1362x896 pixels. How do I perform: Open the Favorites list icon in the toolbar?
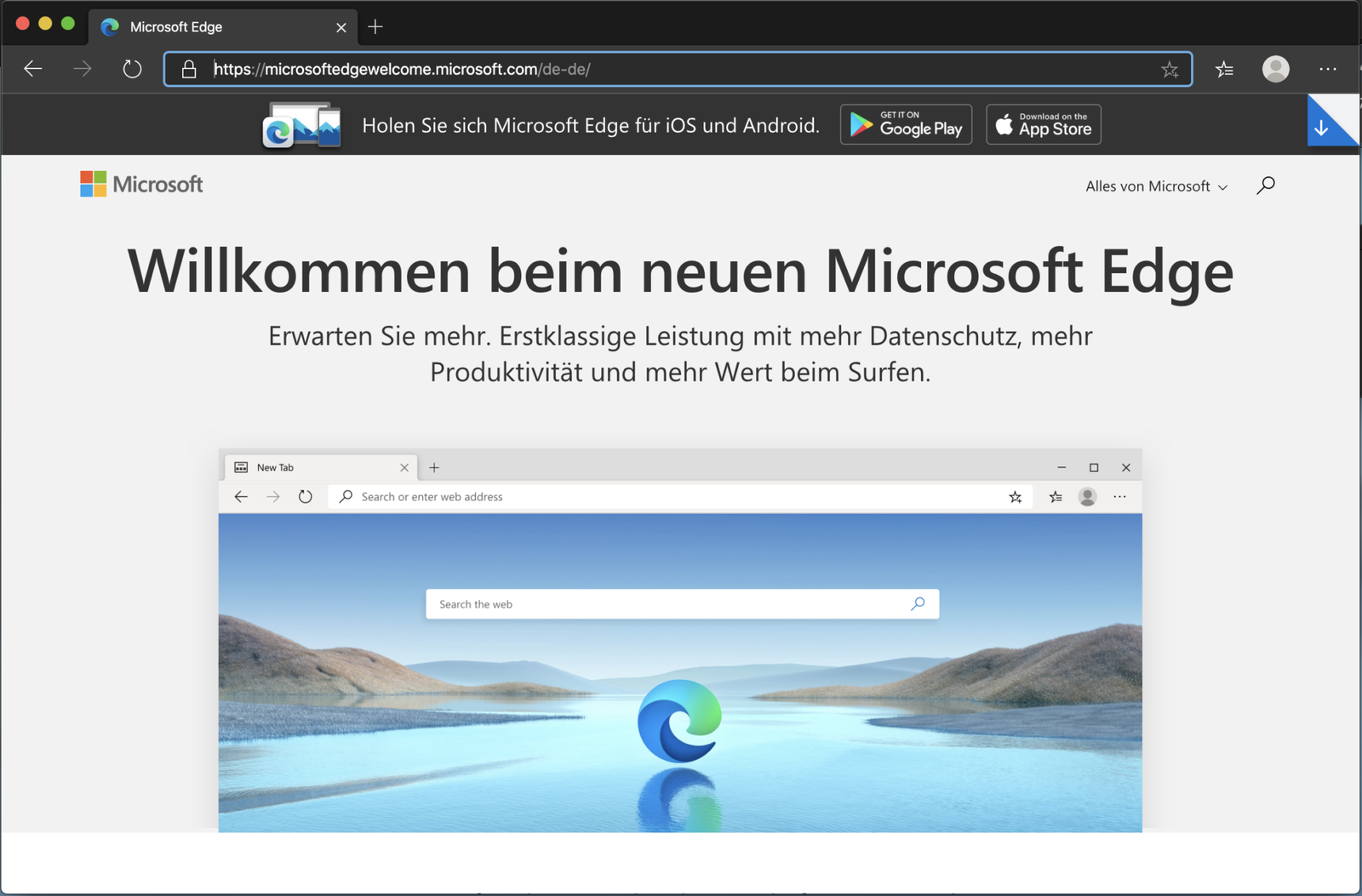click(x=1224, y=70)
